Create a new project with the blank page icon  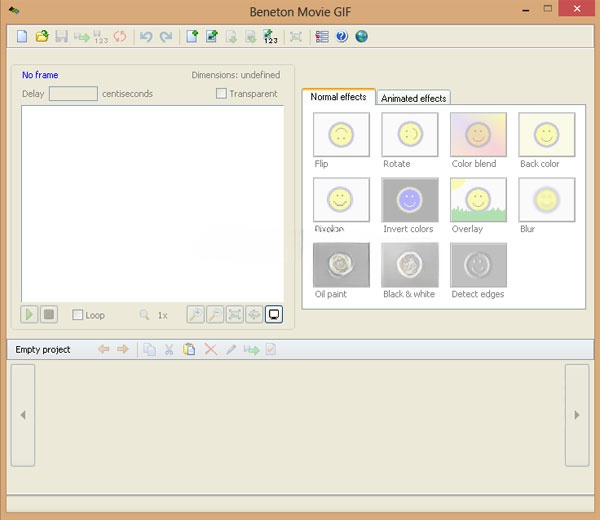(x=22, y=37)
